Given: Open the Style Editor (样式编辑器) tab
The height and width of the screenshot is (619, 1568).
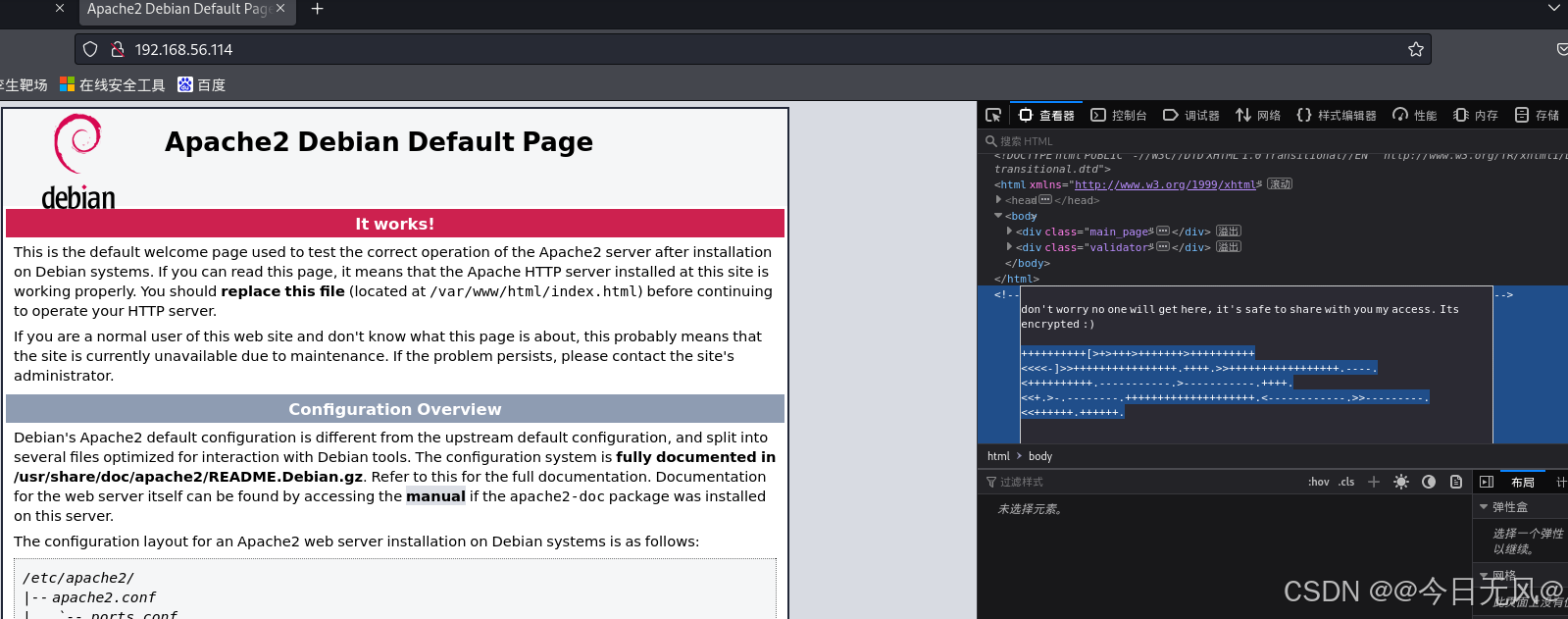Looking at the screenshot, I should [x=1337, y=115].
